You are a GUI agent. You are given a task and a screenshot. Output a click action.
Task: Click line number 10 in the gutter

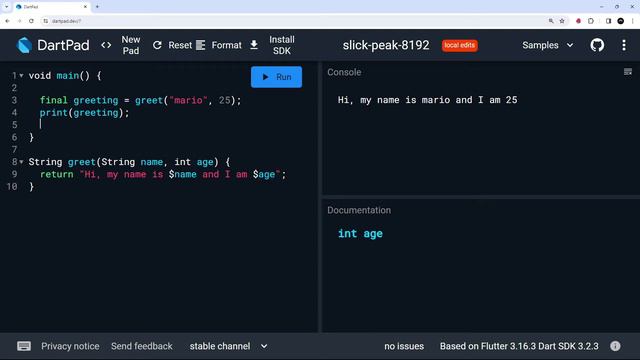[x=12, y=187]
